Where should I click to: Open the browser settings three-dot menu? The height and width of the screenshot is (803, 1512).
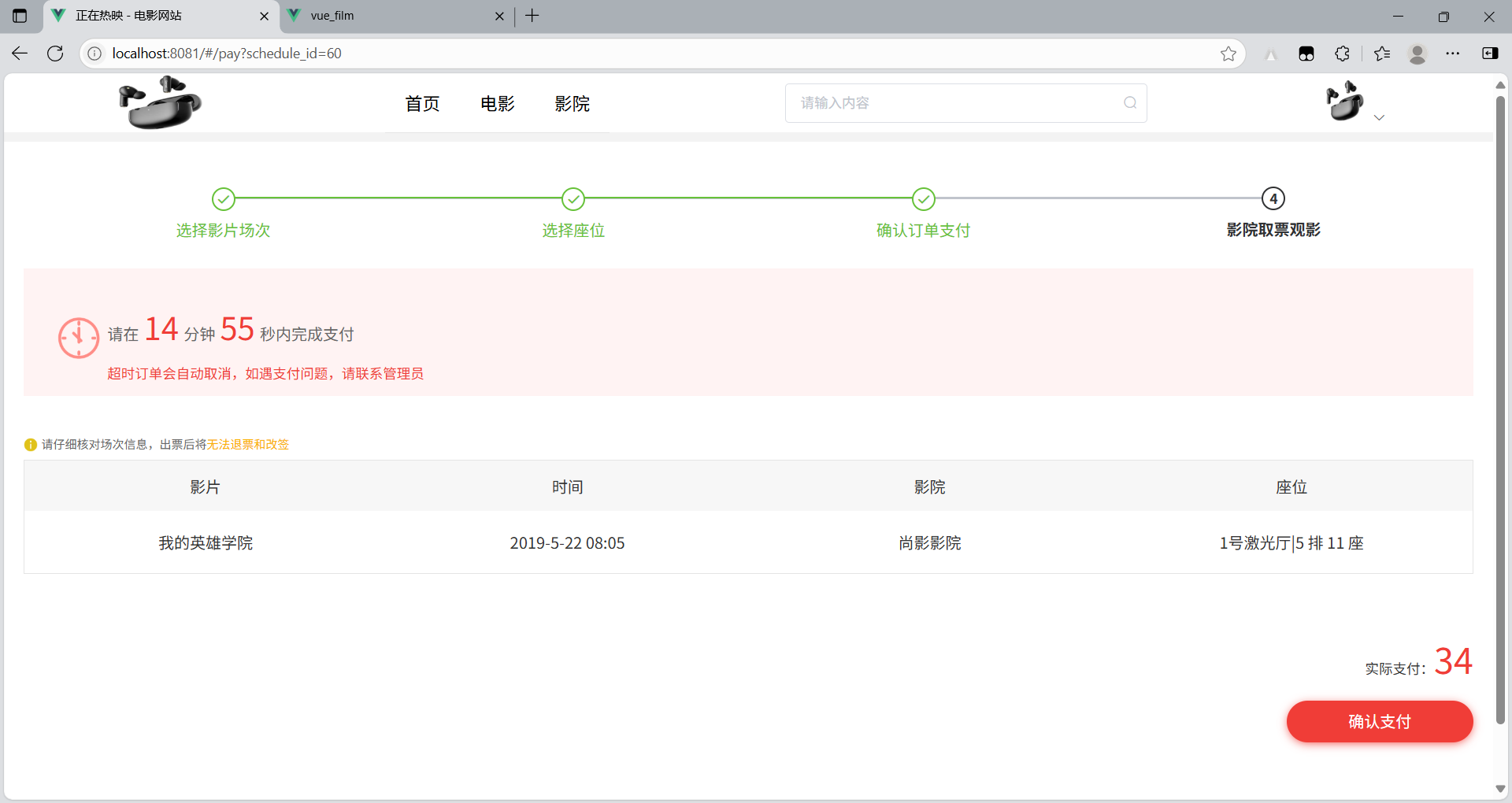pyautogui.click(x=1454, y=54)
